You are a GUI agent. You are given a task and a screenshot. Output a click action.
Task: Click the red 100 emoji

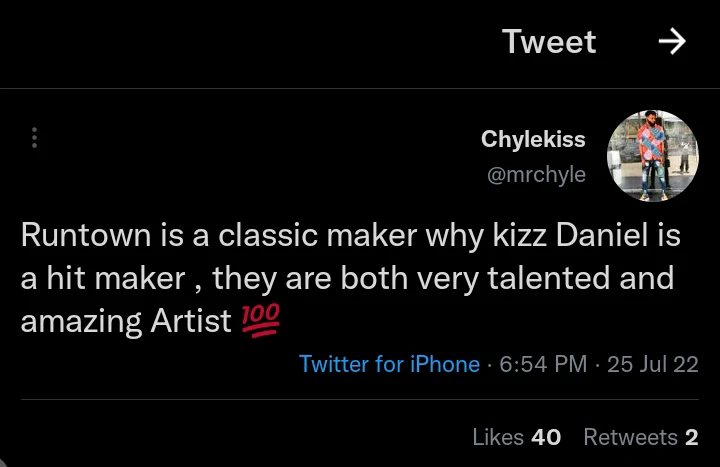coord(261,321)
